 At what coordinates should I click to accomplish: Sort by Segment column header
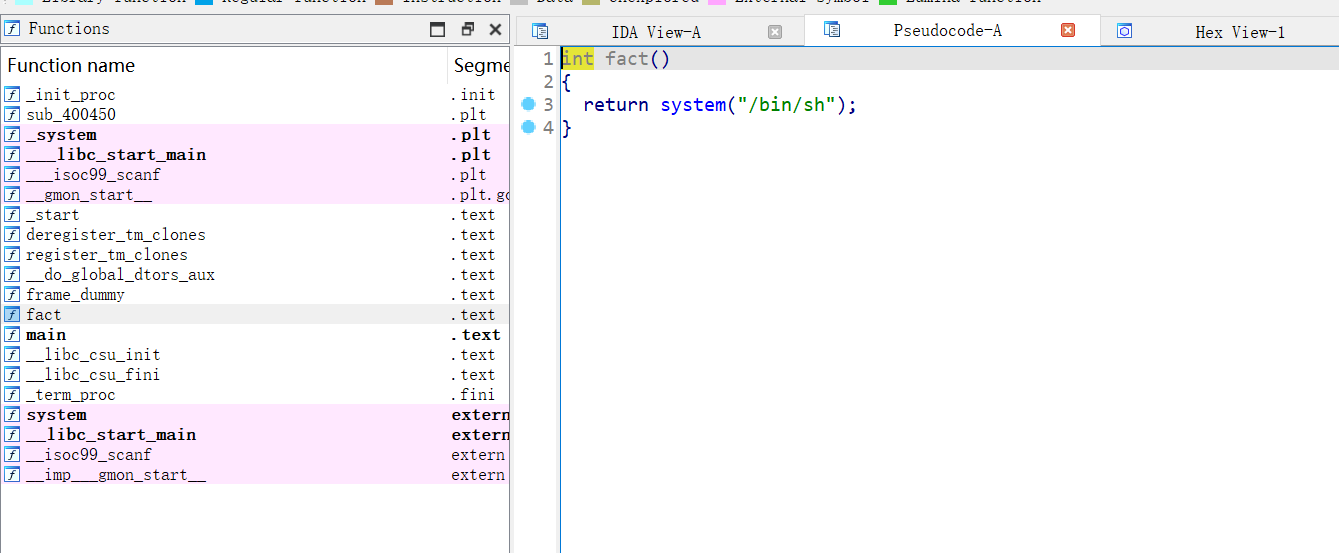click(479, 65)
